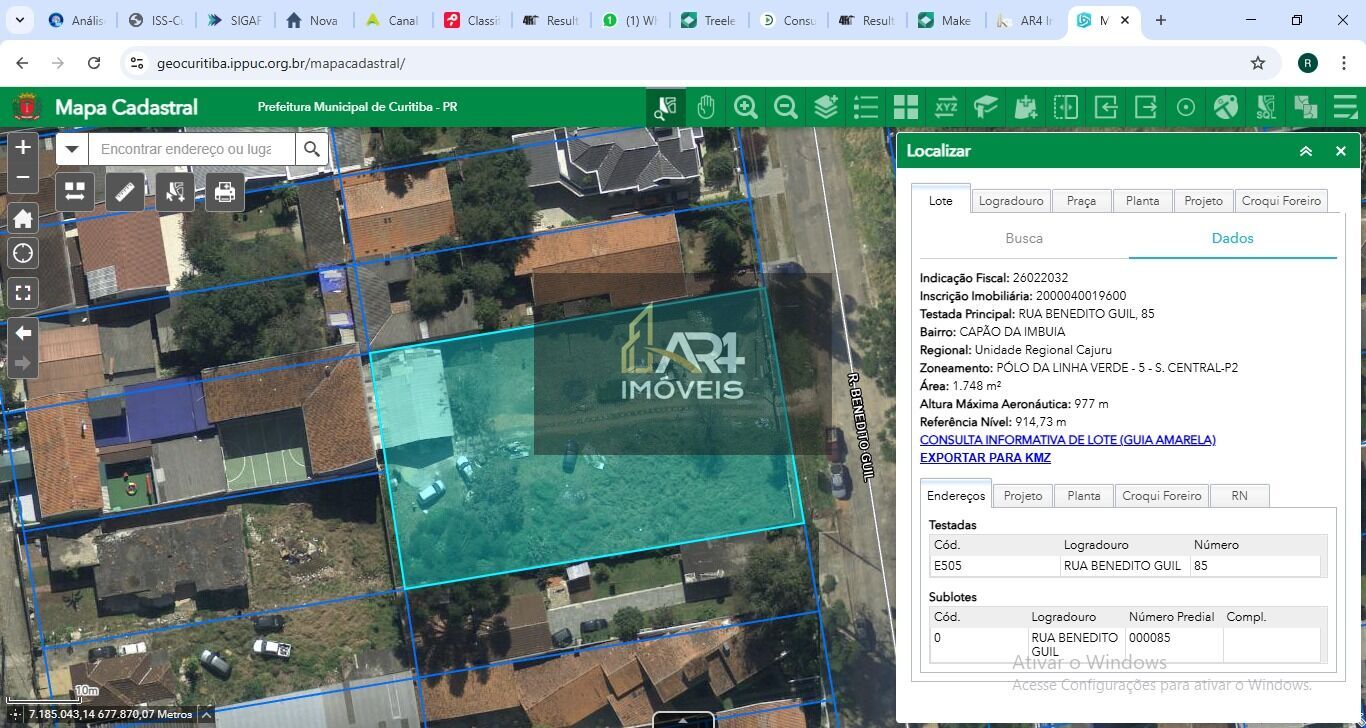Open Consulta Informativa de Lote link

(x=1067, y=440)
